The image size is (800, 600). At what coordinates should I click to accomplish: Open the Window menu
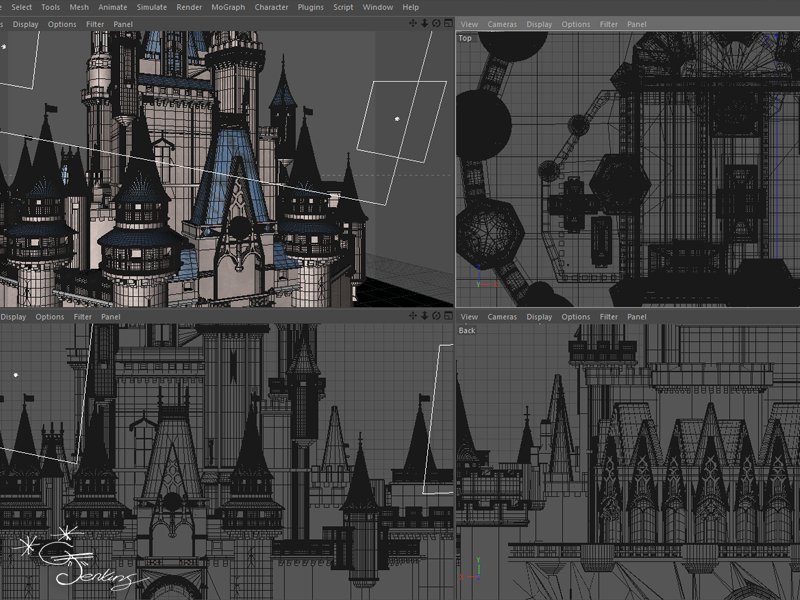[378, 7]
